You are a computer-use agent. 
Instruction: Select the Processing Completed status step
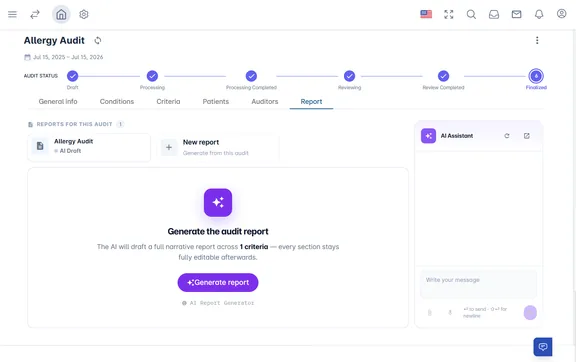click(251, 76)
